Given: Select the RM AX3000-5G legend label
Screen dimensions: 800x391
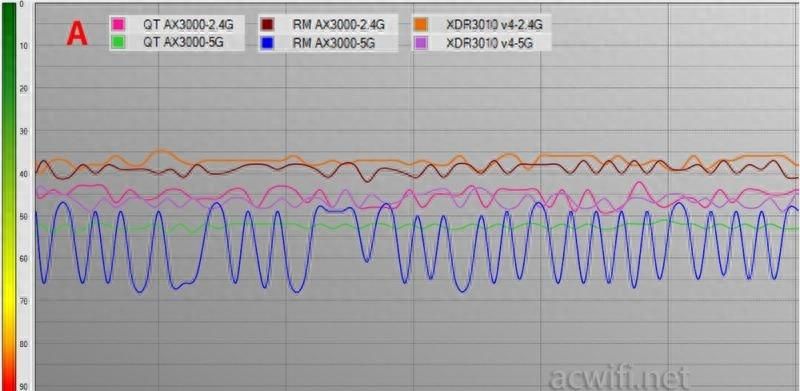Looking at the screenshot, I should point(334,43).
